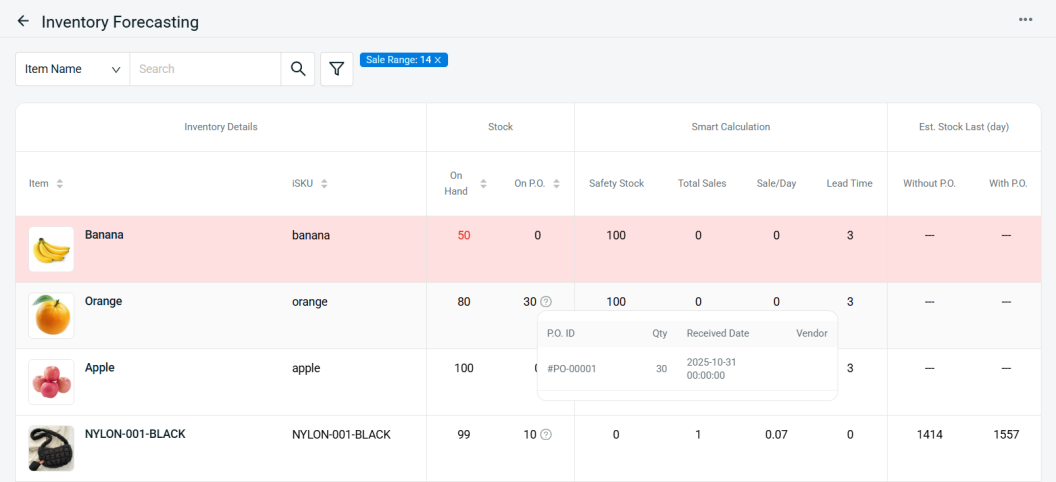Screen dimensions: 1056x482
Task: Open the Banana product thumbnail
Action: 51,249
